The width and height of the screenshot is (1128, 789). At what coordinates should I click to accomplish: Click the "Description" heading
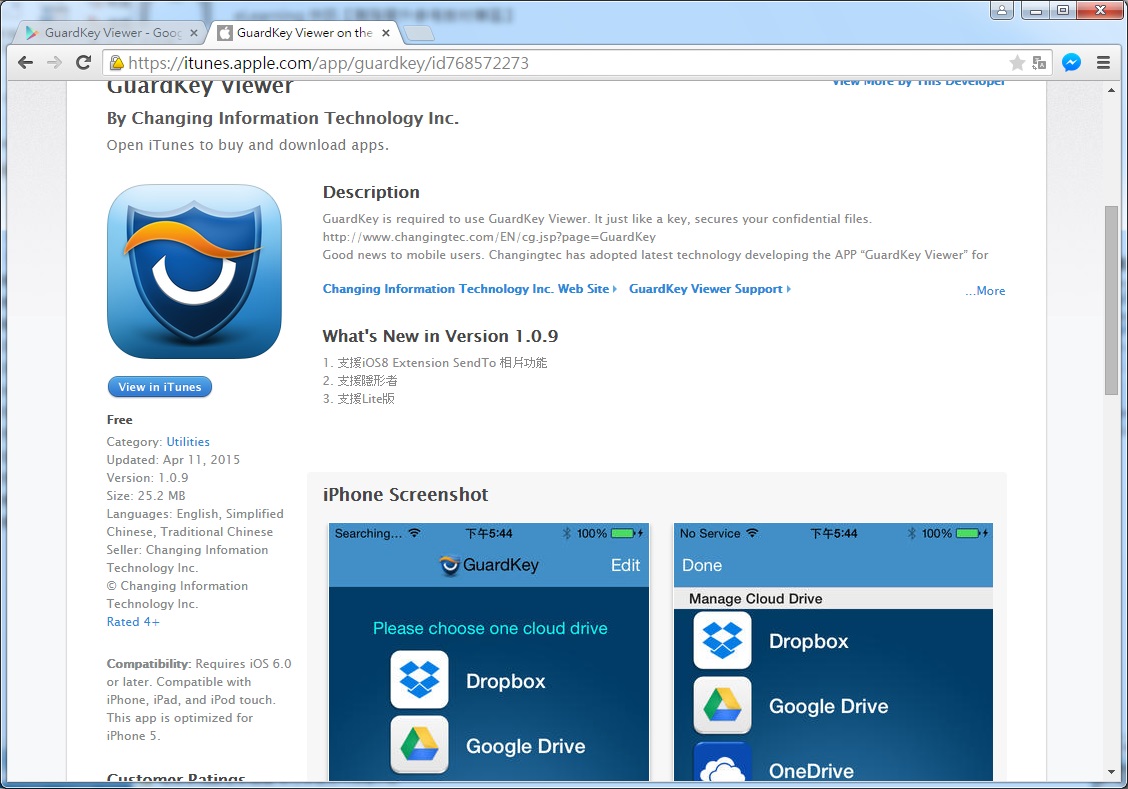pyautogui.click(x=371, y=192)
